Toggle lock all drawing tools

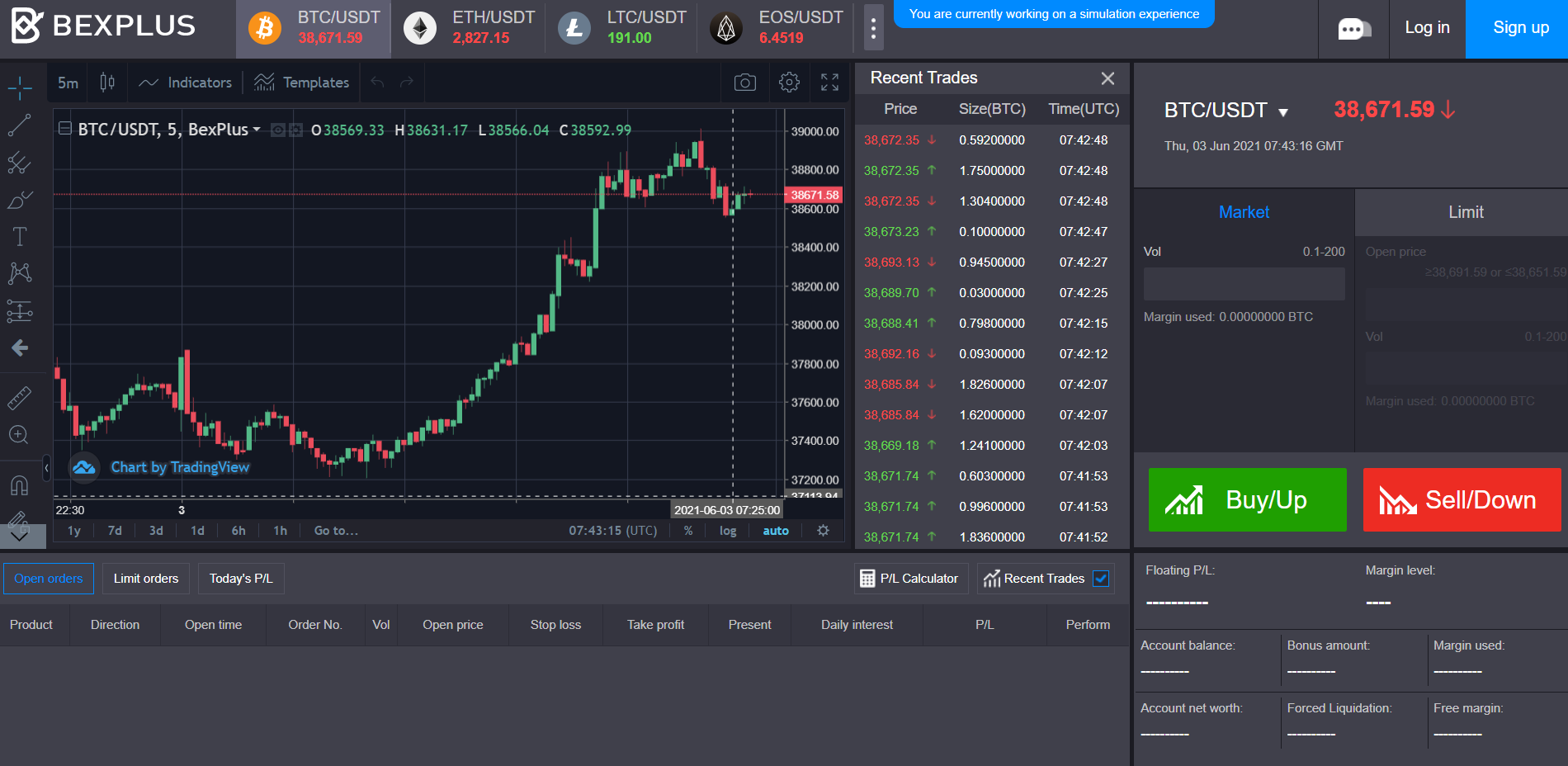[x=20, y=520]
